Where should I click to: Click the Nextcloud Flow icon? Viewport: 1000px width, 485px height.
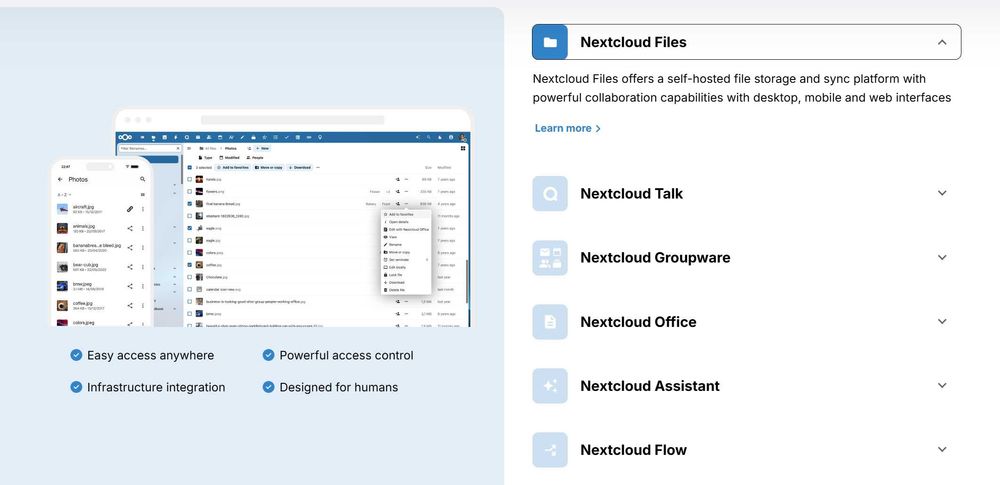point(550,450)
